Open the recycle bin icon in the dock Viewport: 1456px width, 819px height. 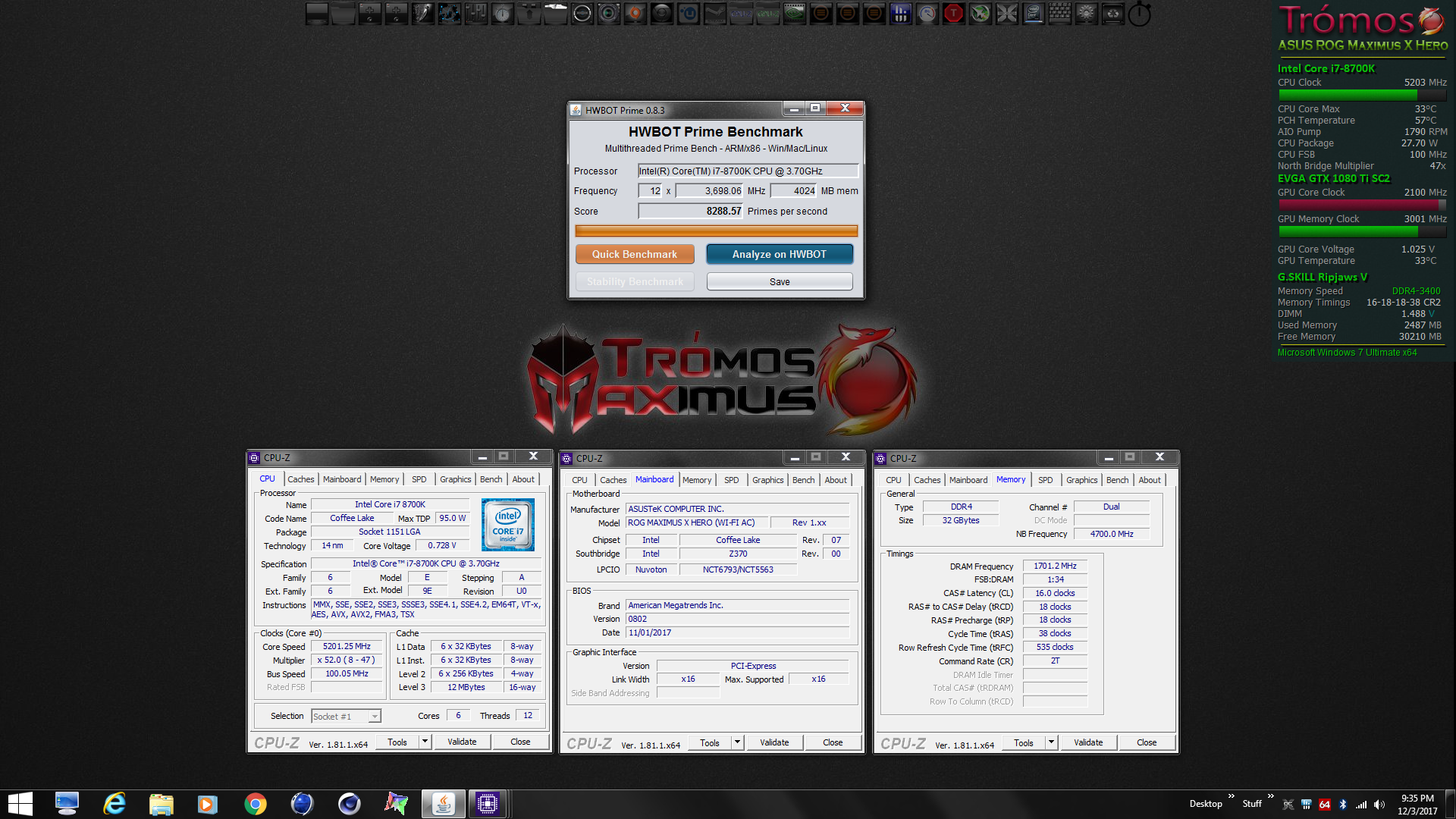pos(1112,14)
